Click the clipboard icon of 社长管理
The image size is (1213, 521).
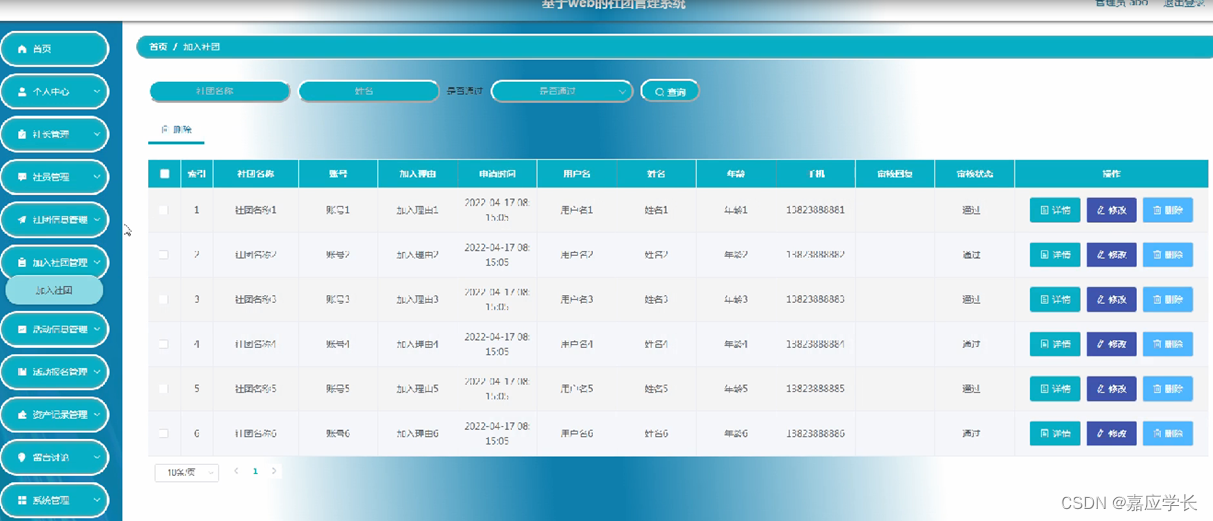[x=22, y=134]
